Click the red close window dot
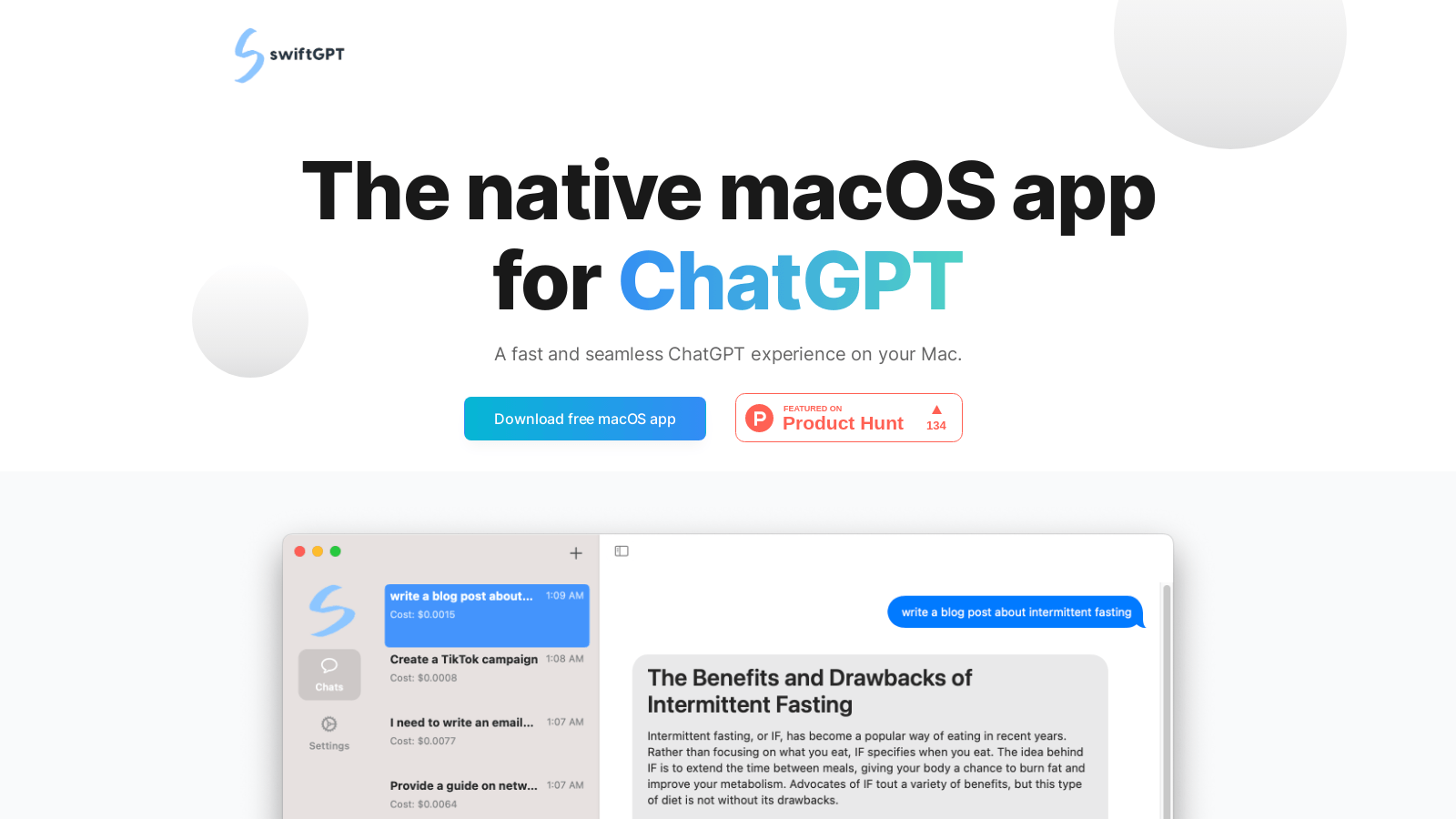 coord(299,551)
